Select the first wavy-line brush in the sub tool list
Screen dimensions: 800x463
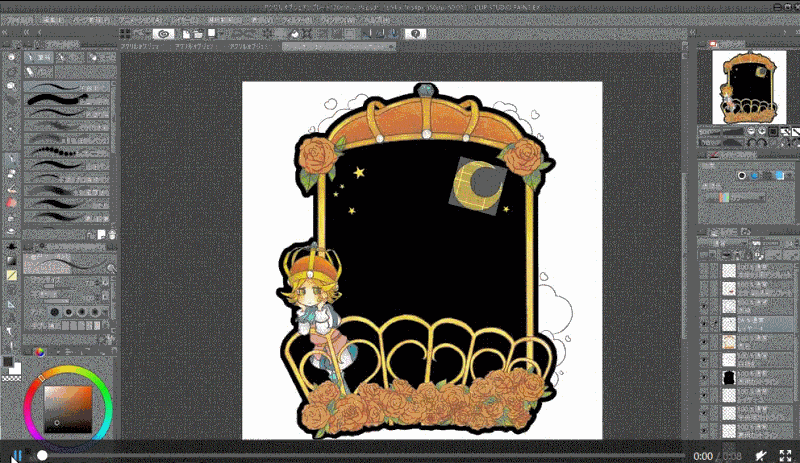67,87
